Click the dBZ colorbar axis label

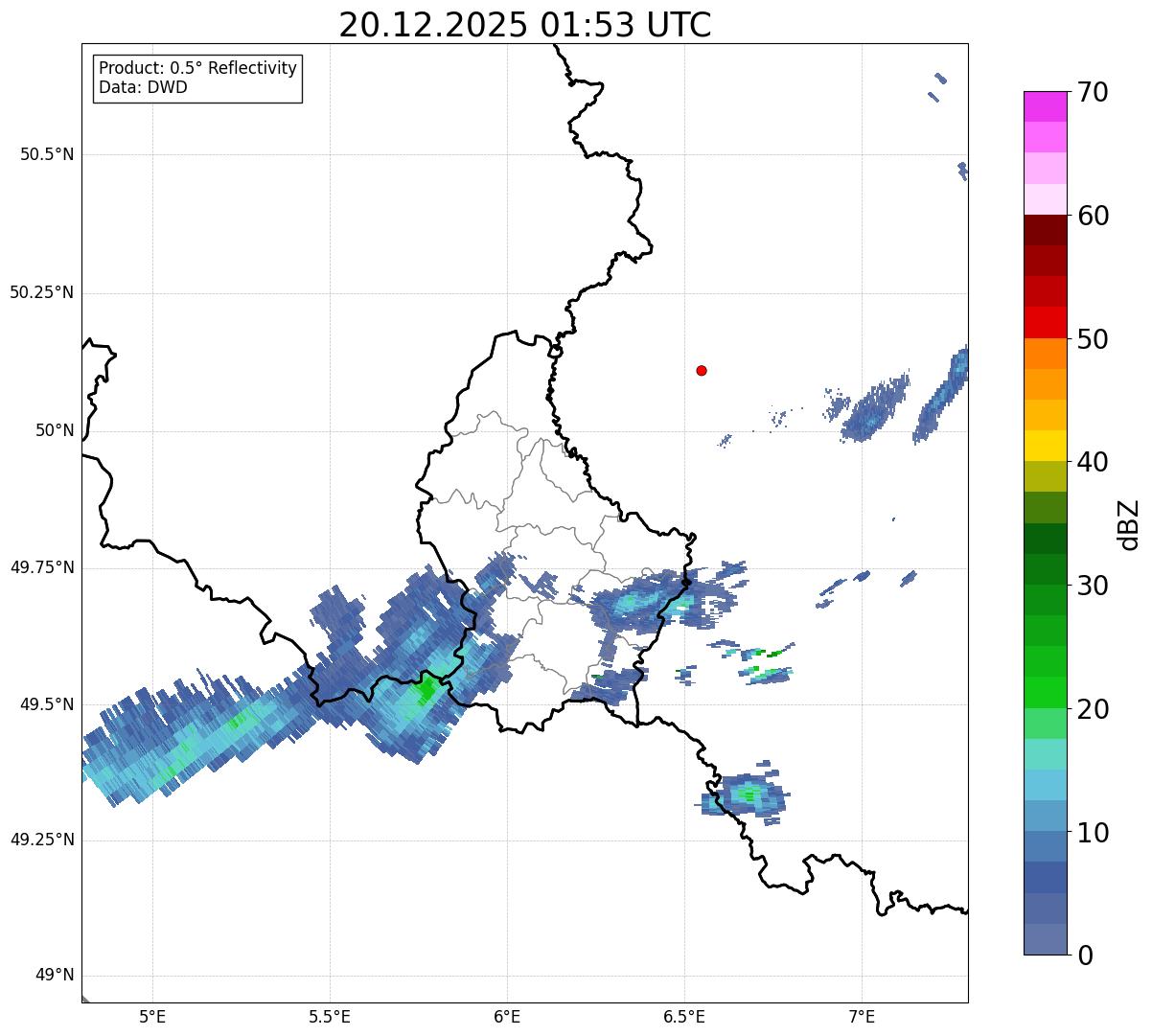(1128, 523)
